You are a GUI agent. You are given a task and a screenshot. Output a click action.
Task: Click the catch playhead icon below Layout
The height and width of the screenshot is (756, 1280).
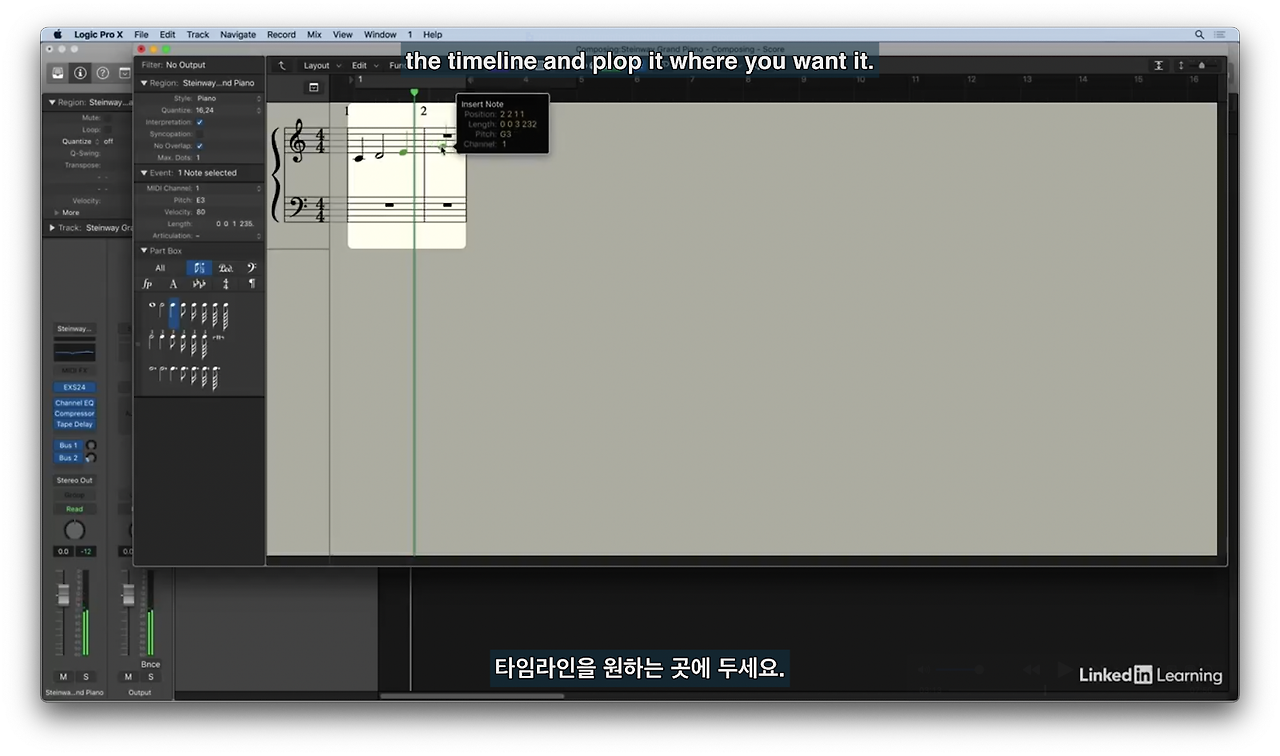pos(313,88)
